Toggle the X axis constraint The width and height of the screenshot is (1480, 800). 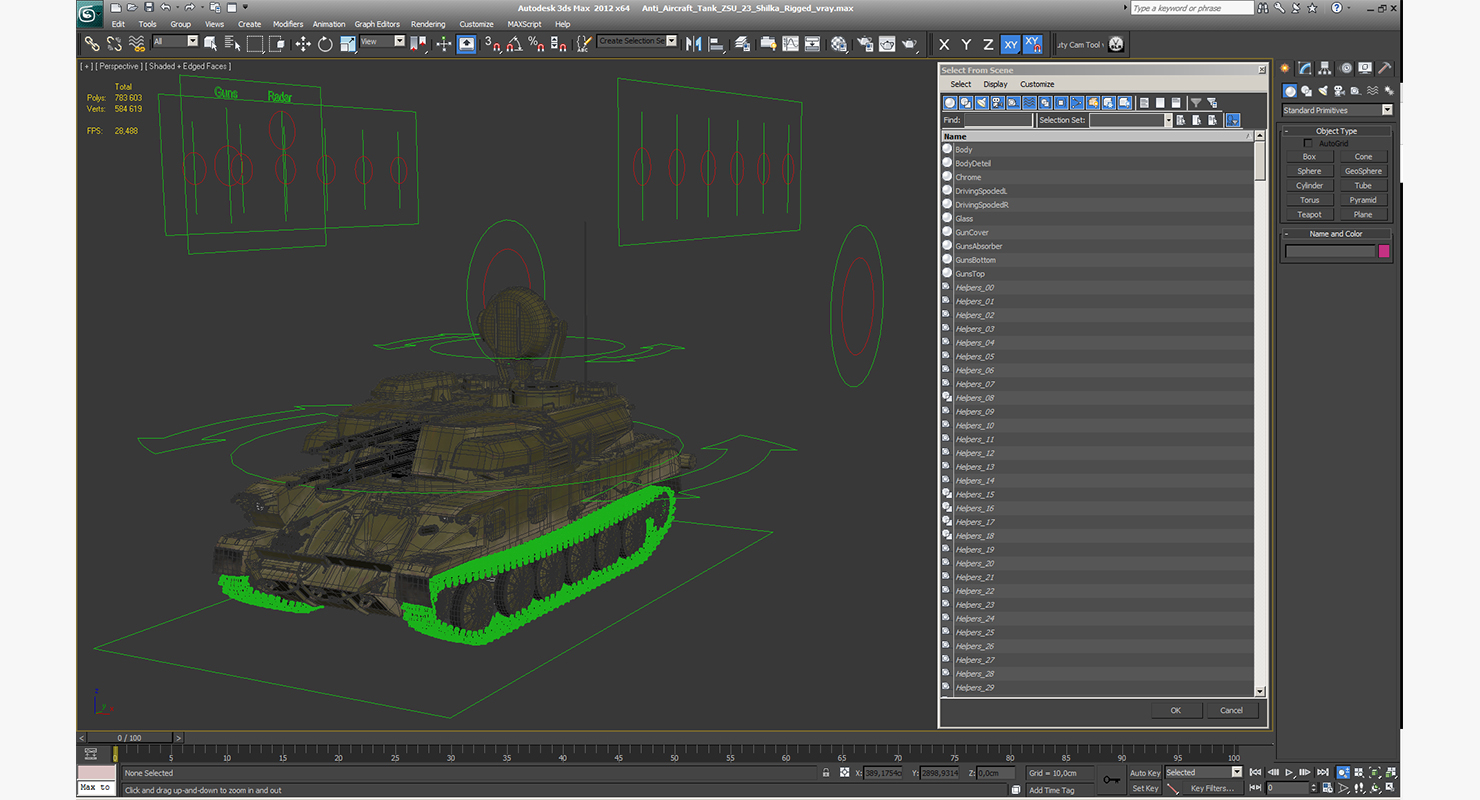tap(944, 44)
